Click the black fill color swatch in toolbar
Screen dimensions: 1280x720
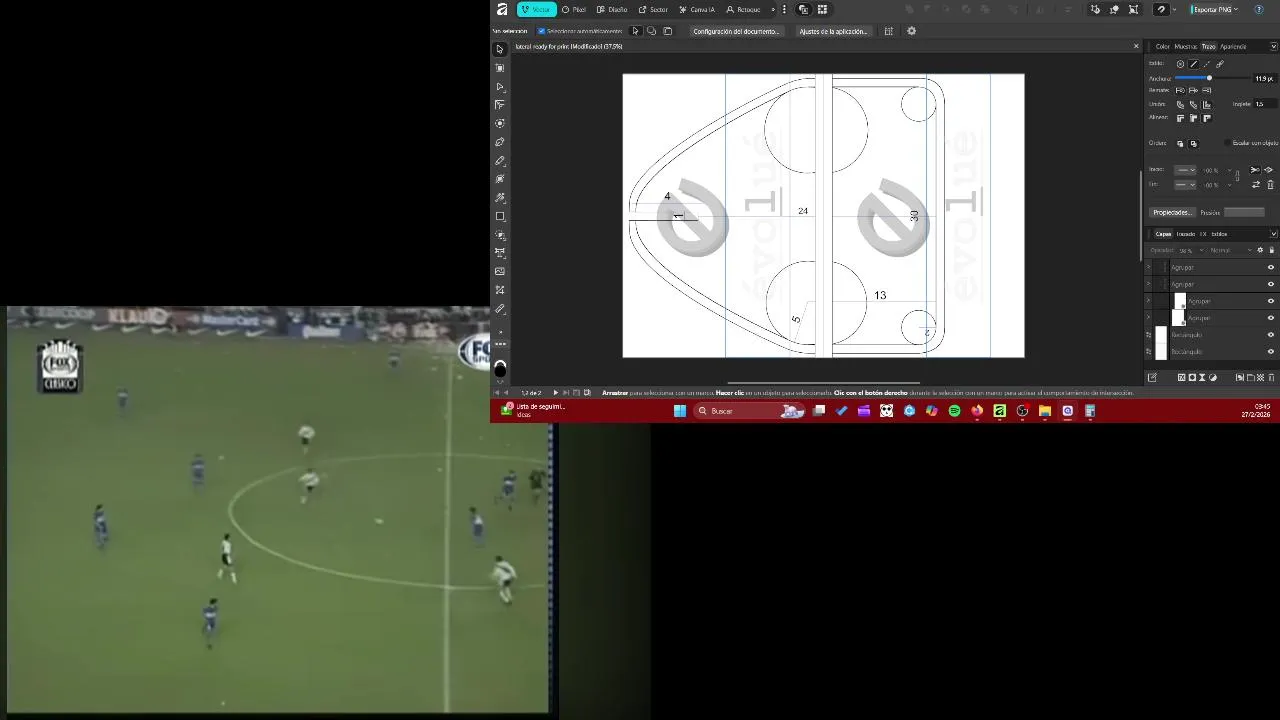click(500, 369)
